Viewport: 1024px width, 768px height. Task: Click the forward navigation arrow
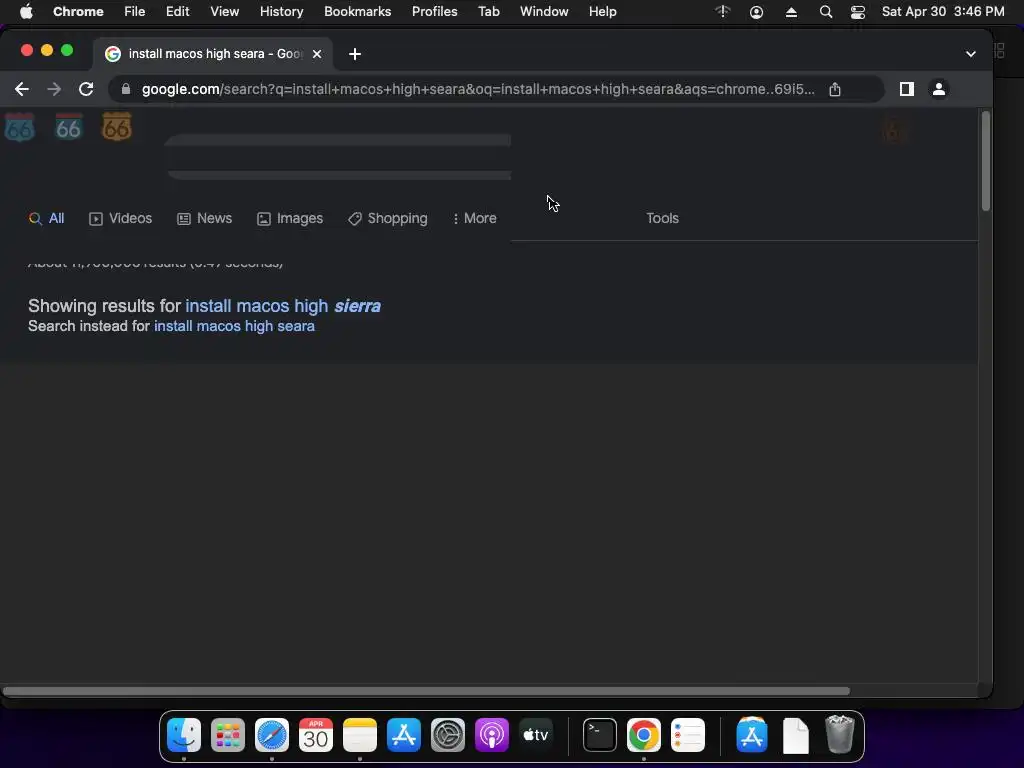point(54,89)
